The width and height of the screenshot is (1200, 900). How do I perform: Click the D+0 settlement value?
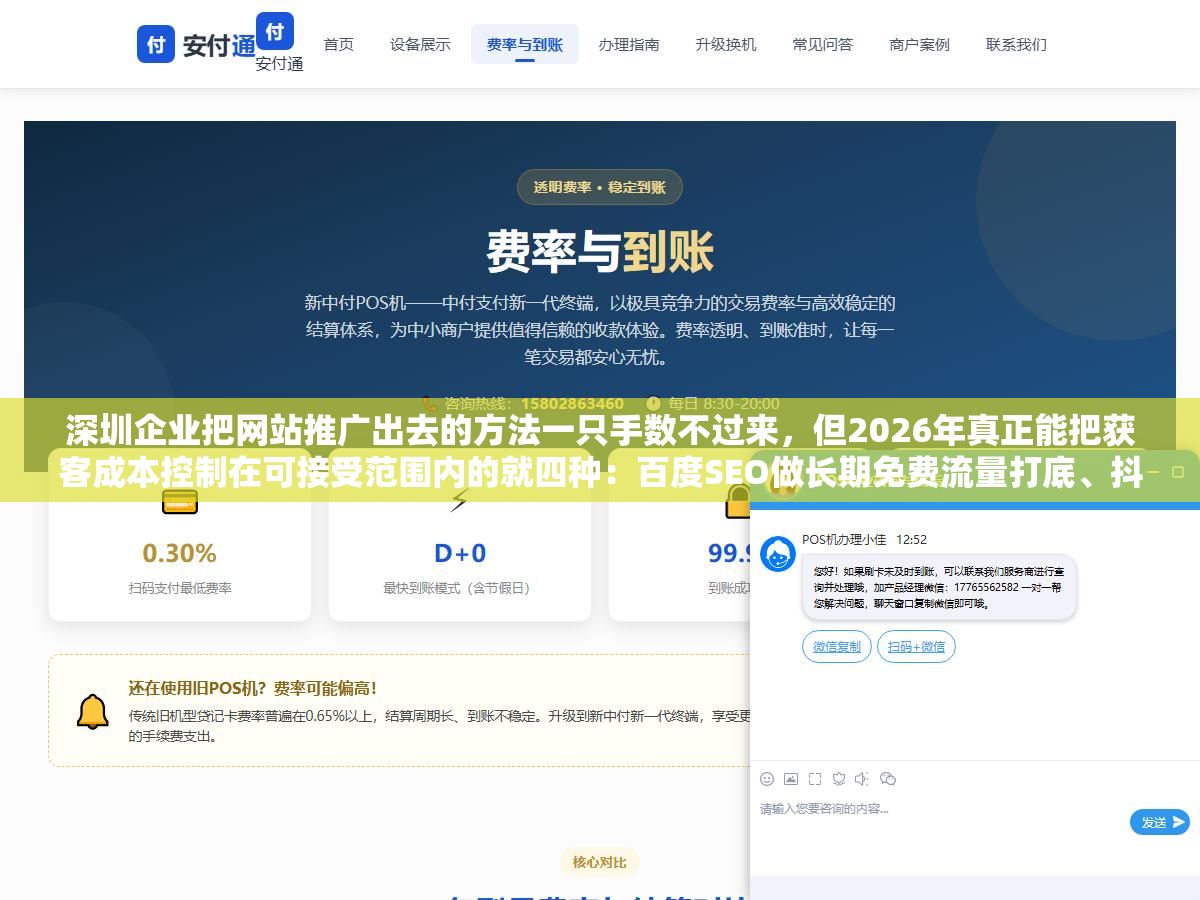(460, 553)
